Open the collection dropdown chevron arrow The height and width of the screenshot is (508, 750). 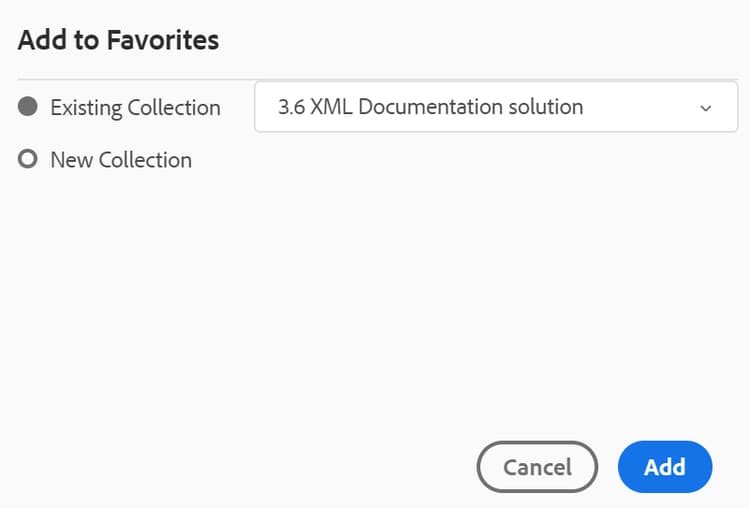[705, 107]
